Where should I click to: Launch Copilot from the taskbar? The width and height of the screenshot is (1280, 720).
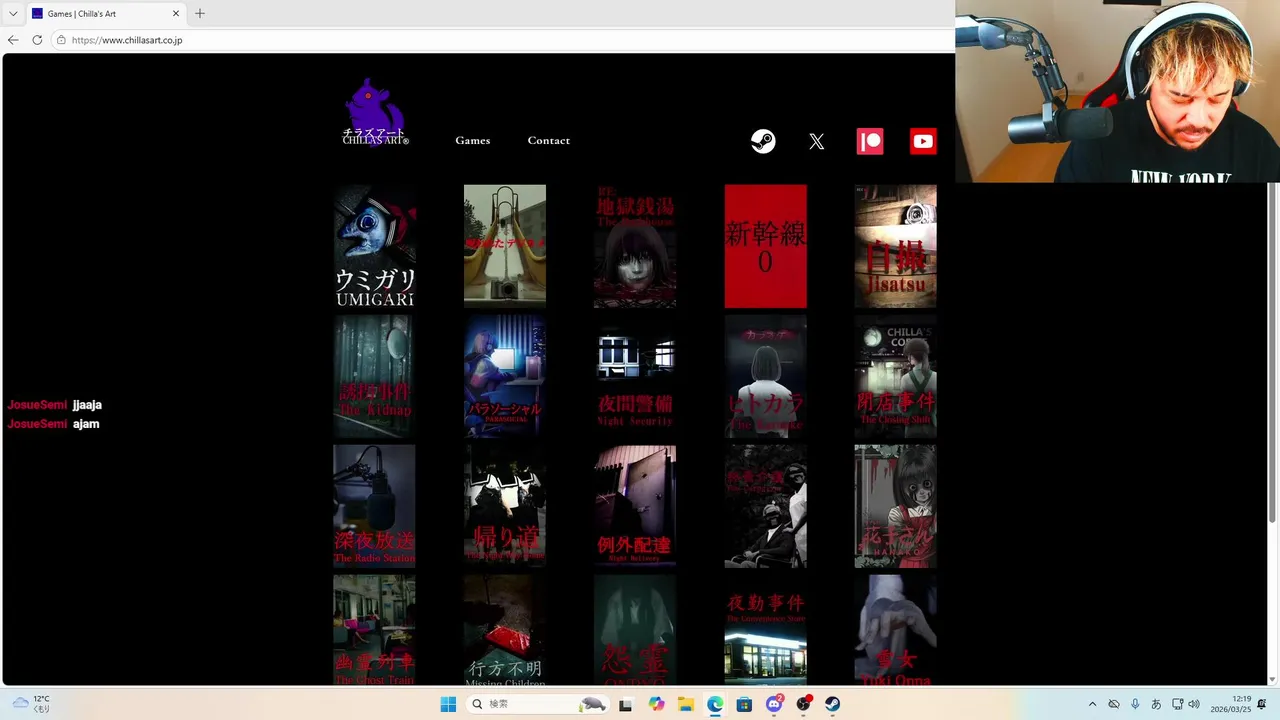coord(656,704)
